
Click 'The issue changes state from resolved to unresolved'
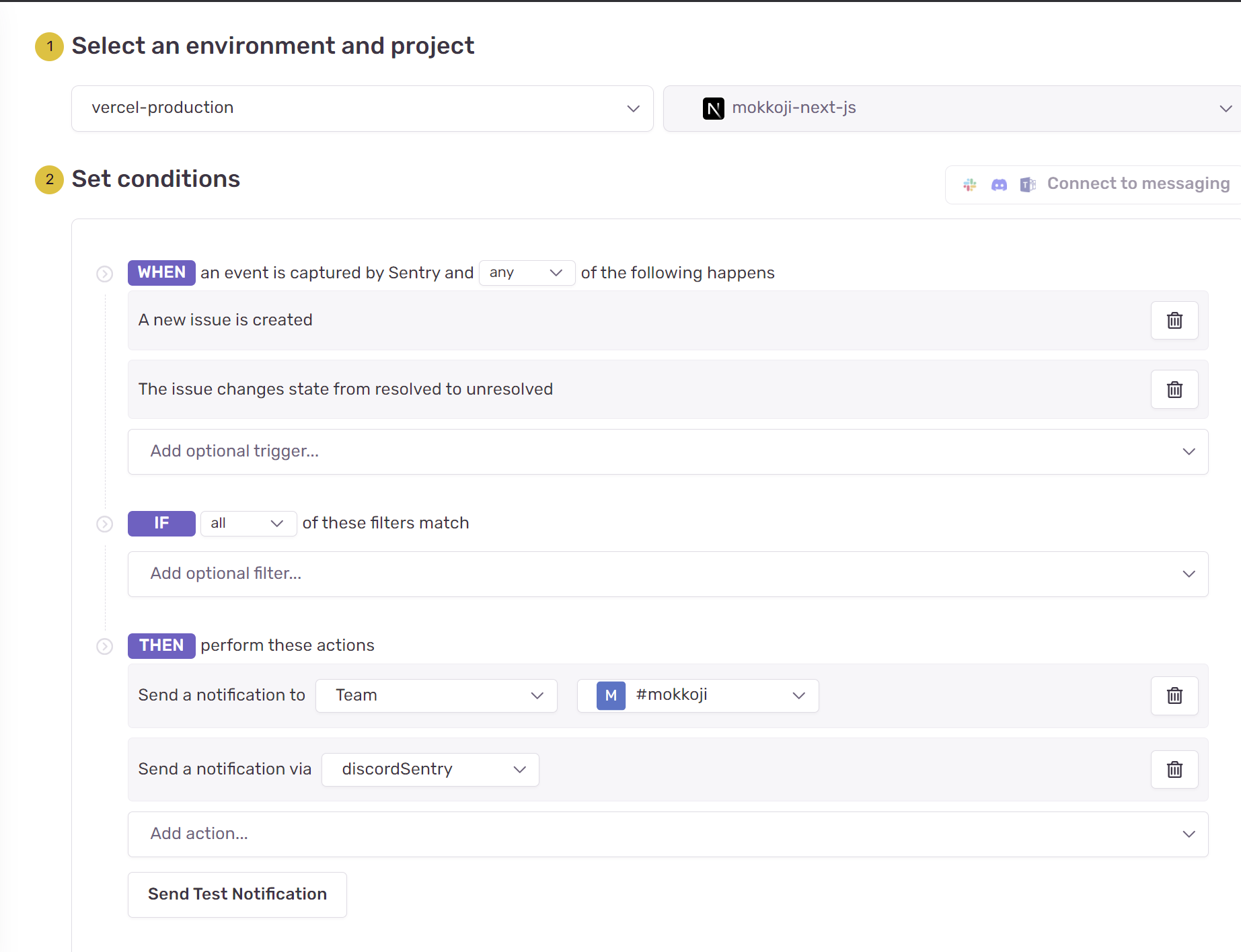click(x=346, y=389)
